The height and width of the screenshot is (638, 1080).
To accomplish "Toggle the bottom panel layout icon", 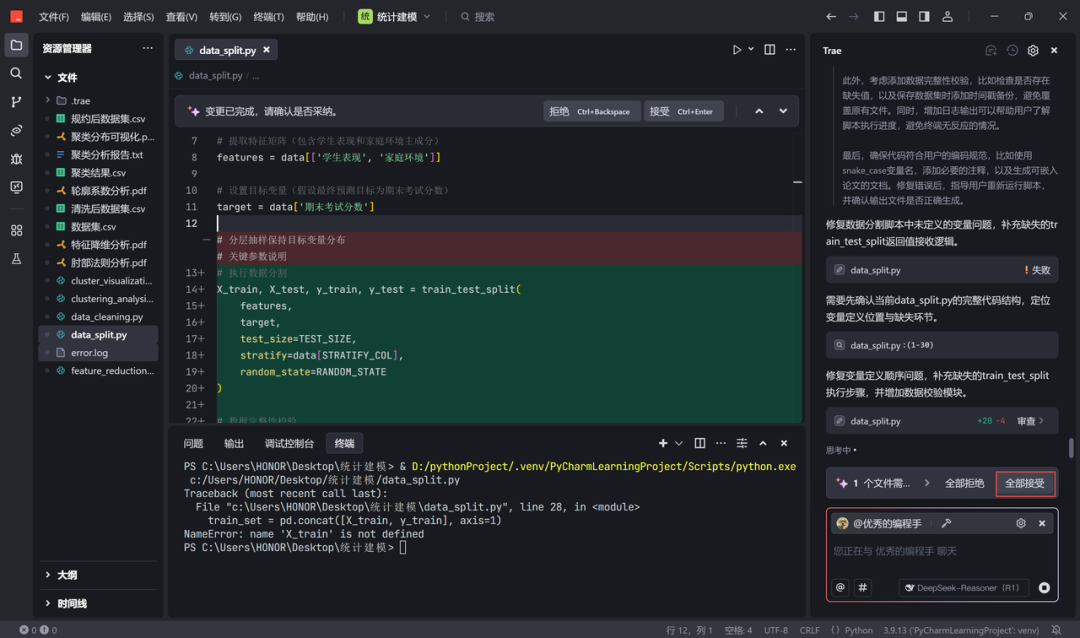I will 902,17.
